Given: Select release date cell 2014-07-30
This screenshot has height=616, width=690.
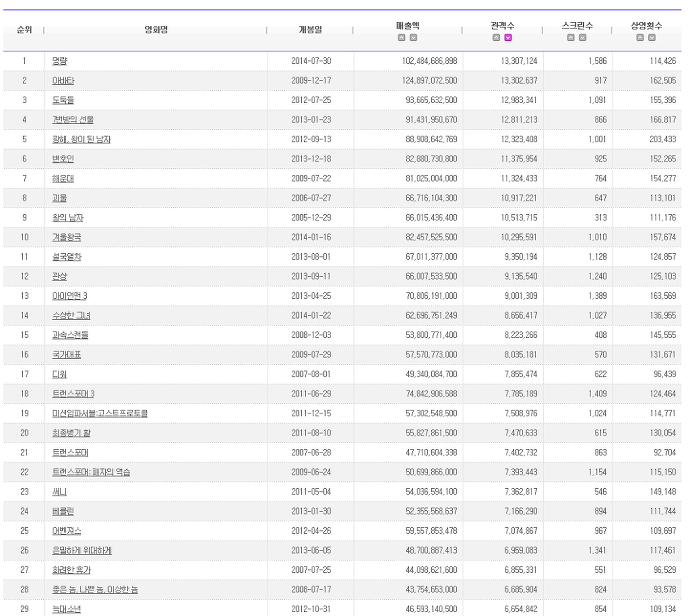Looking at the screenshot, I should click(x=311, y=61).
